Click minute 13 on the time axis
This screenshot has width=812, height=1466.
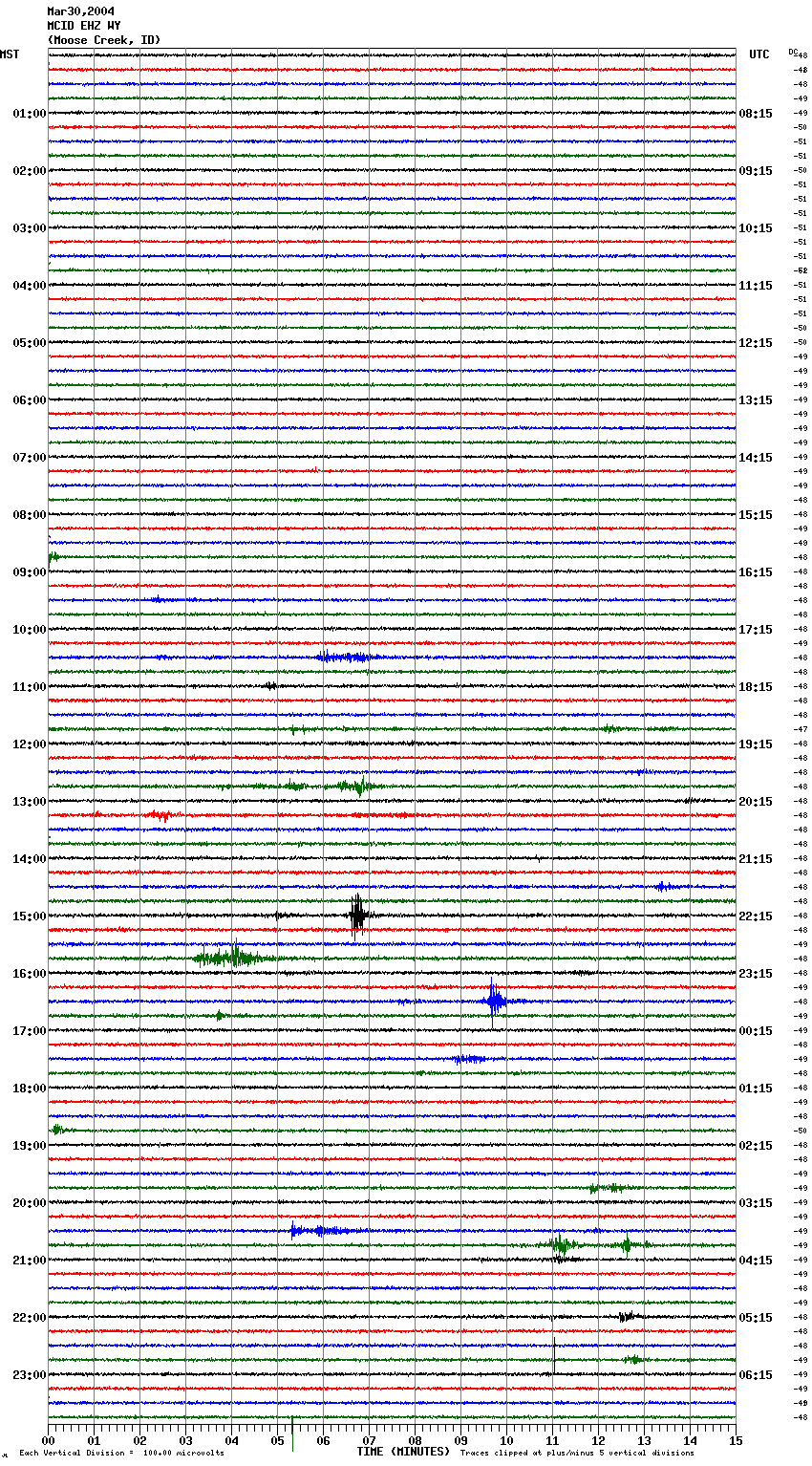[x=644, y=1440]
